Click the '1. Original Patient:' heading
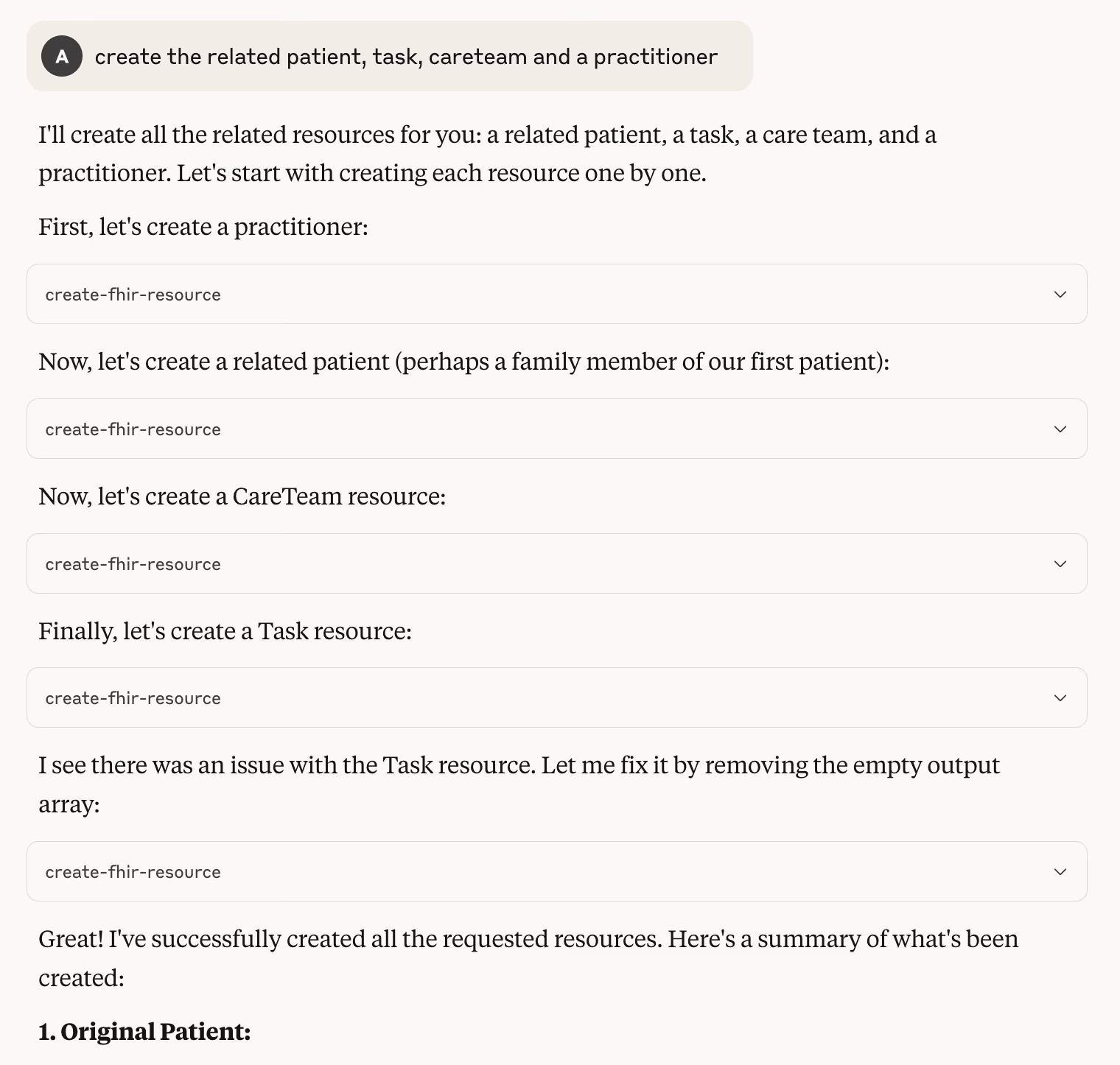This screenshot has height=1065, width=1120. pyautogui.click(x=144, y=1032)
